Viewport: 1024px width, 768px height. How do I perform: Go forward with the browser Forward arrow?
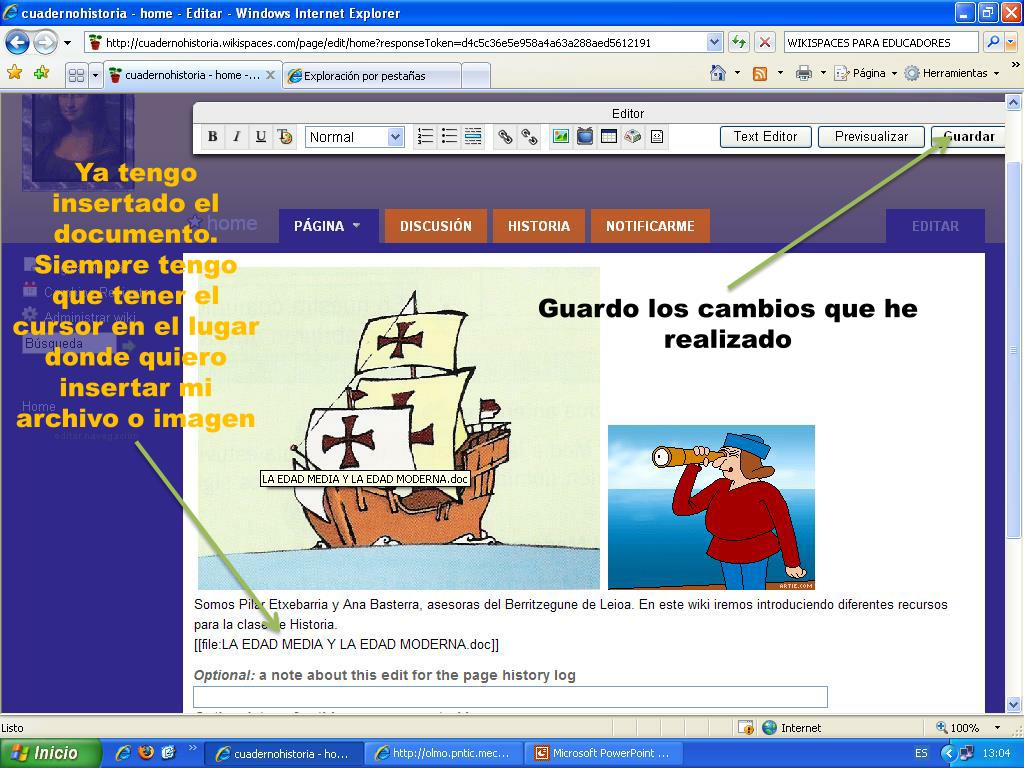click(x=45, y=43)
